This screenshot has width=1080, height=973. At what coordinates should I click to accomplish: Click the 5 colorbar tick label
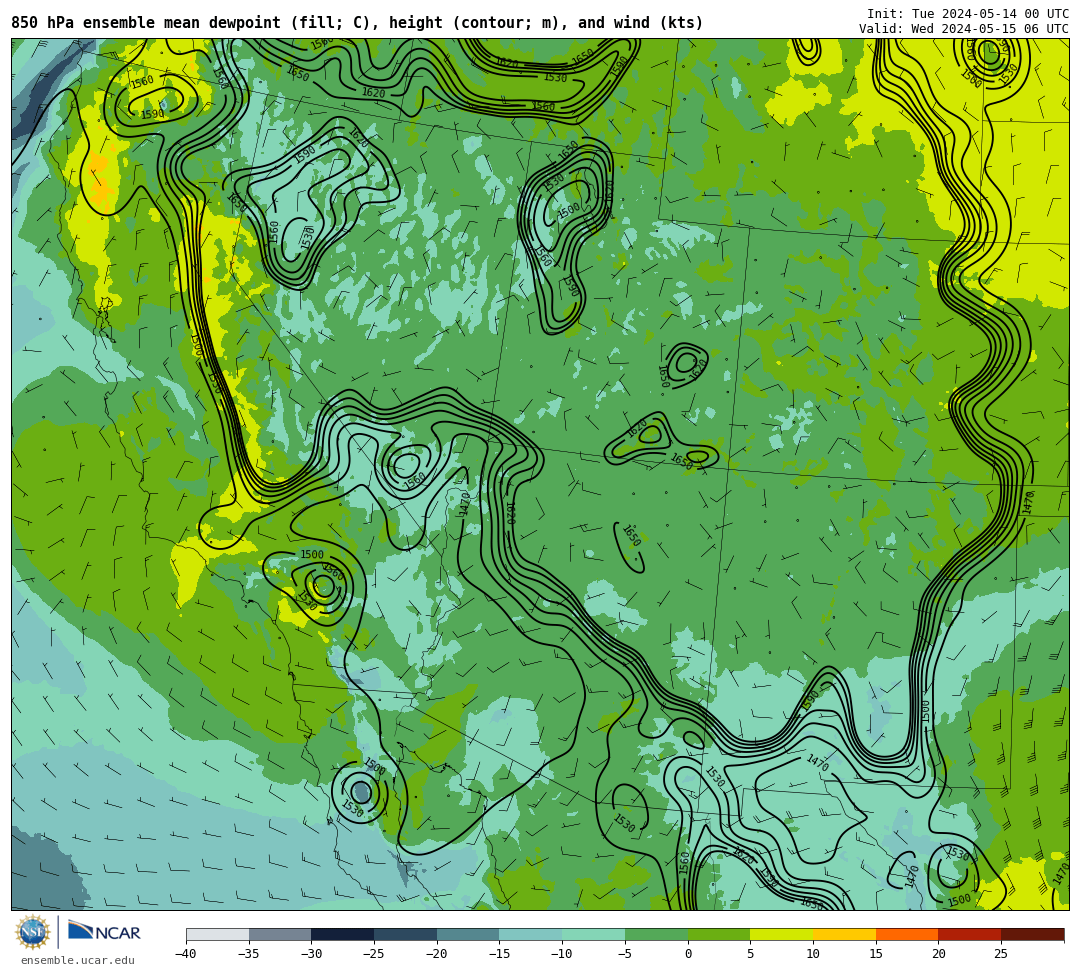pyautogui.click(x=751, y=954)
